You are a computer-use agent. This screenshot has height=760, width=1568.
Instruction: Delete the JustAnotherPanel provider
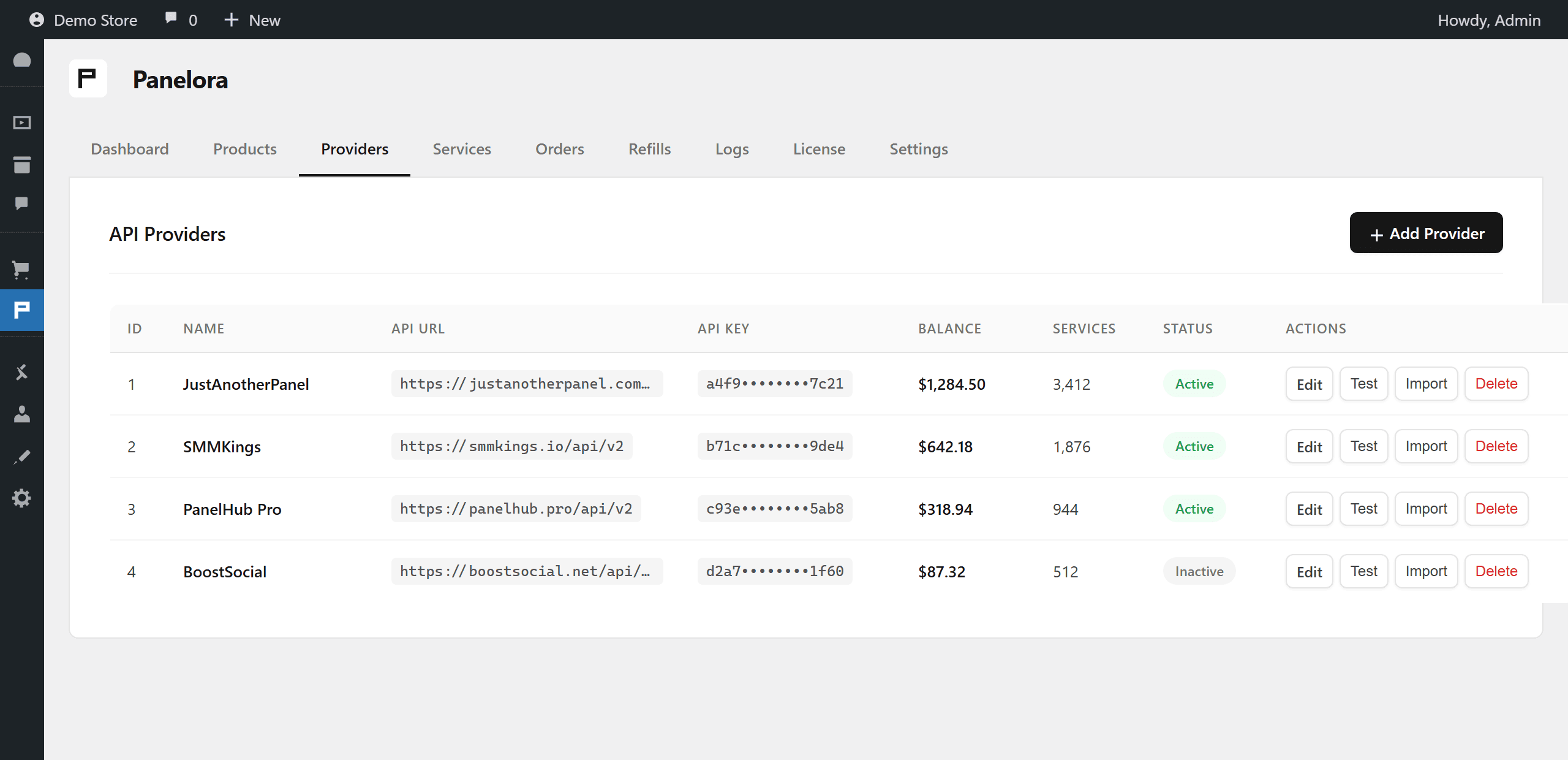coord(1496,384)
